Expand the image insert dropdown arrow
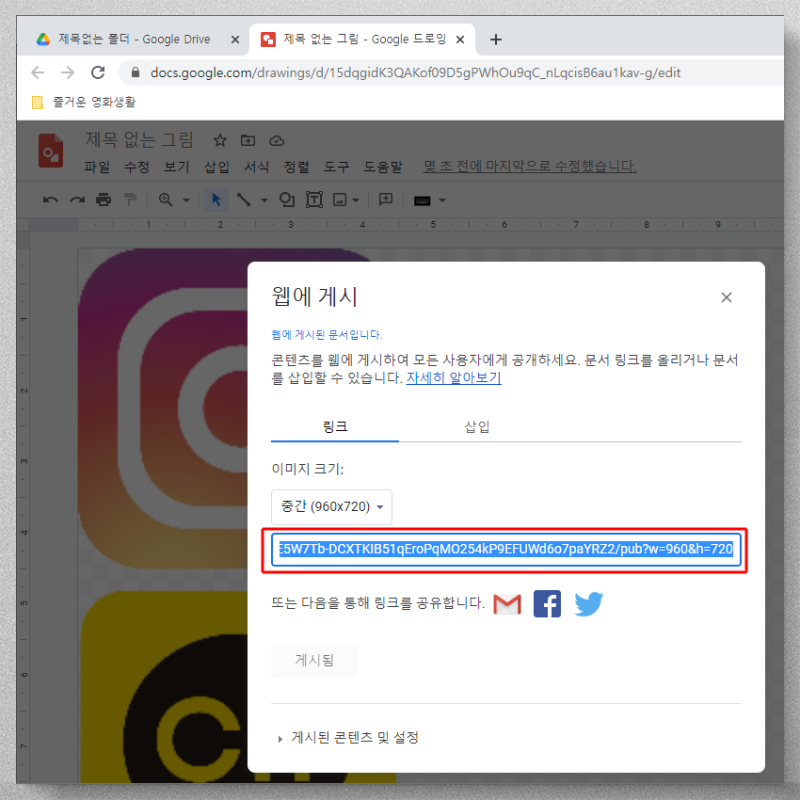Screen dimensions: 800x800 coord(356,201)
